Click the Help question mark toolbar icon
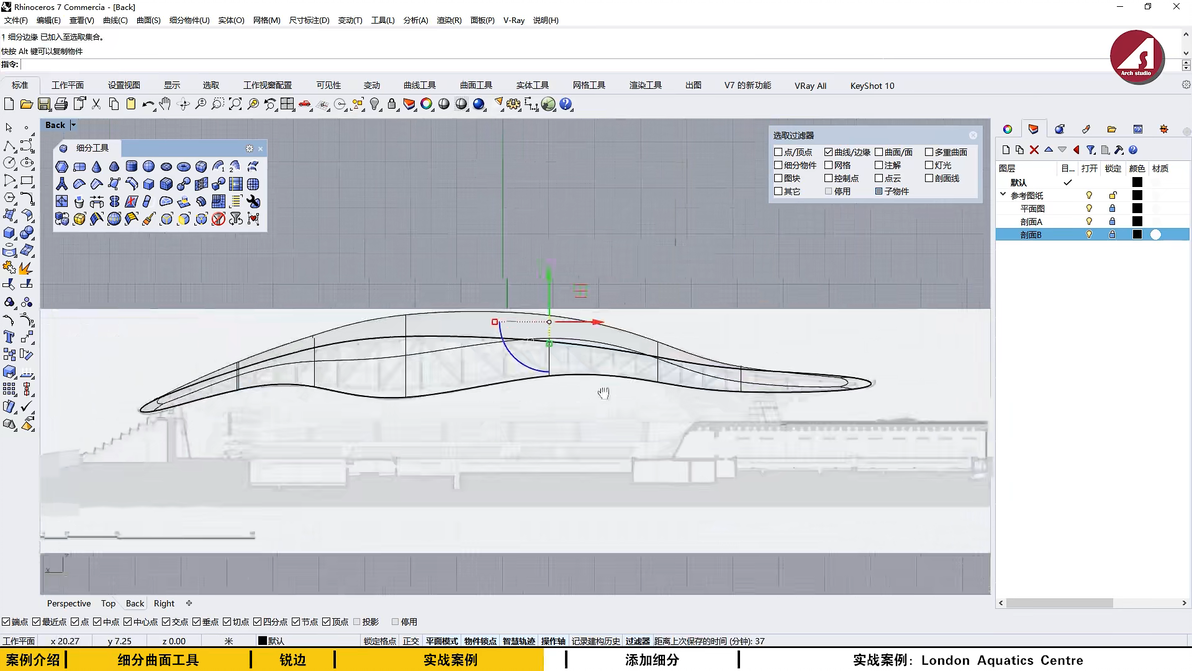Screen dimensions: 1192x671 click(566, 104)
